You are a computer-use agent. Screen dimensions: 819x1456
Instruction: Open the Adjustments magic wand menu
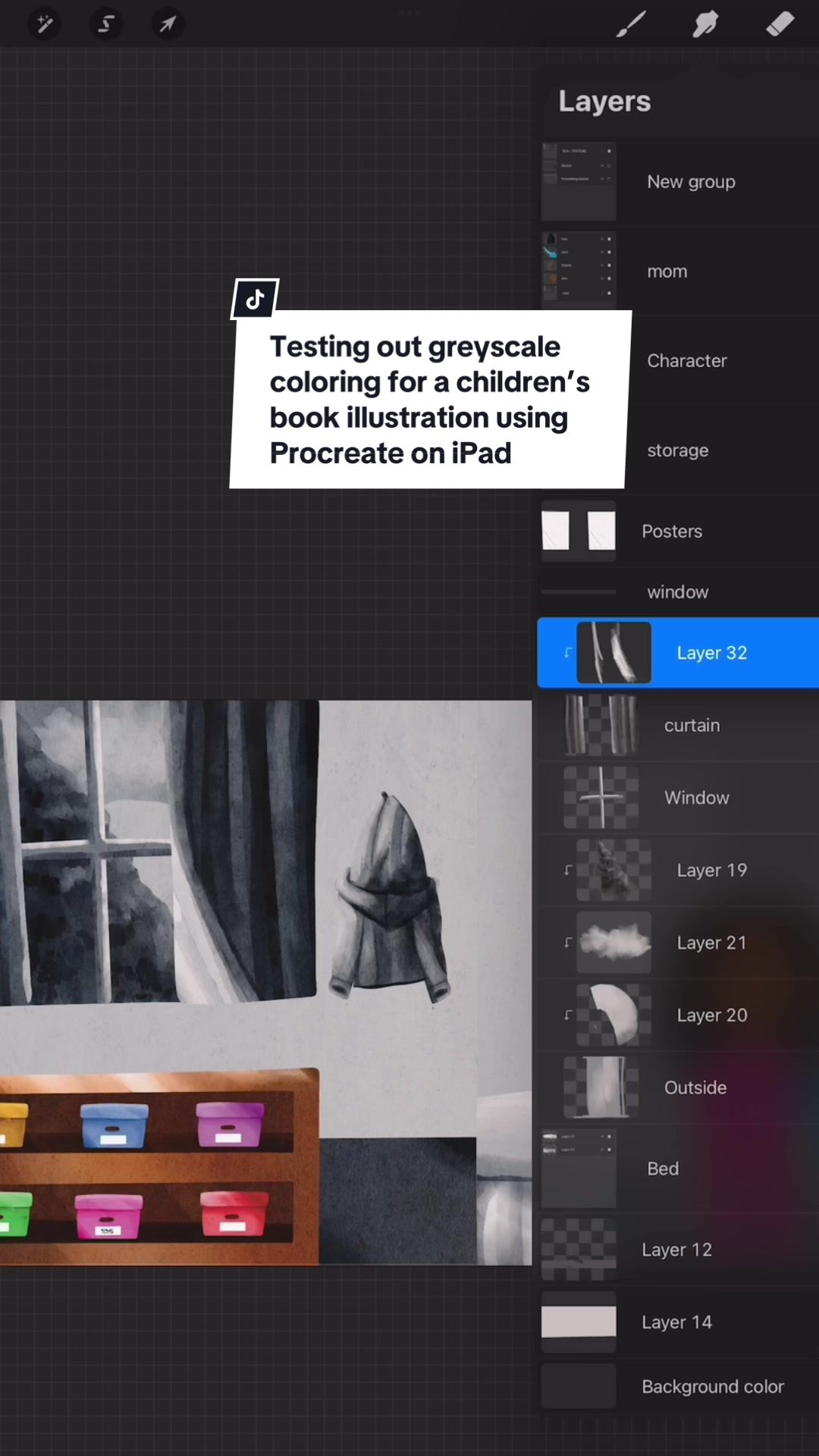click(44, 24)
